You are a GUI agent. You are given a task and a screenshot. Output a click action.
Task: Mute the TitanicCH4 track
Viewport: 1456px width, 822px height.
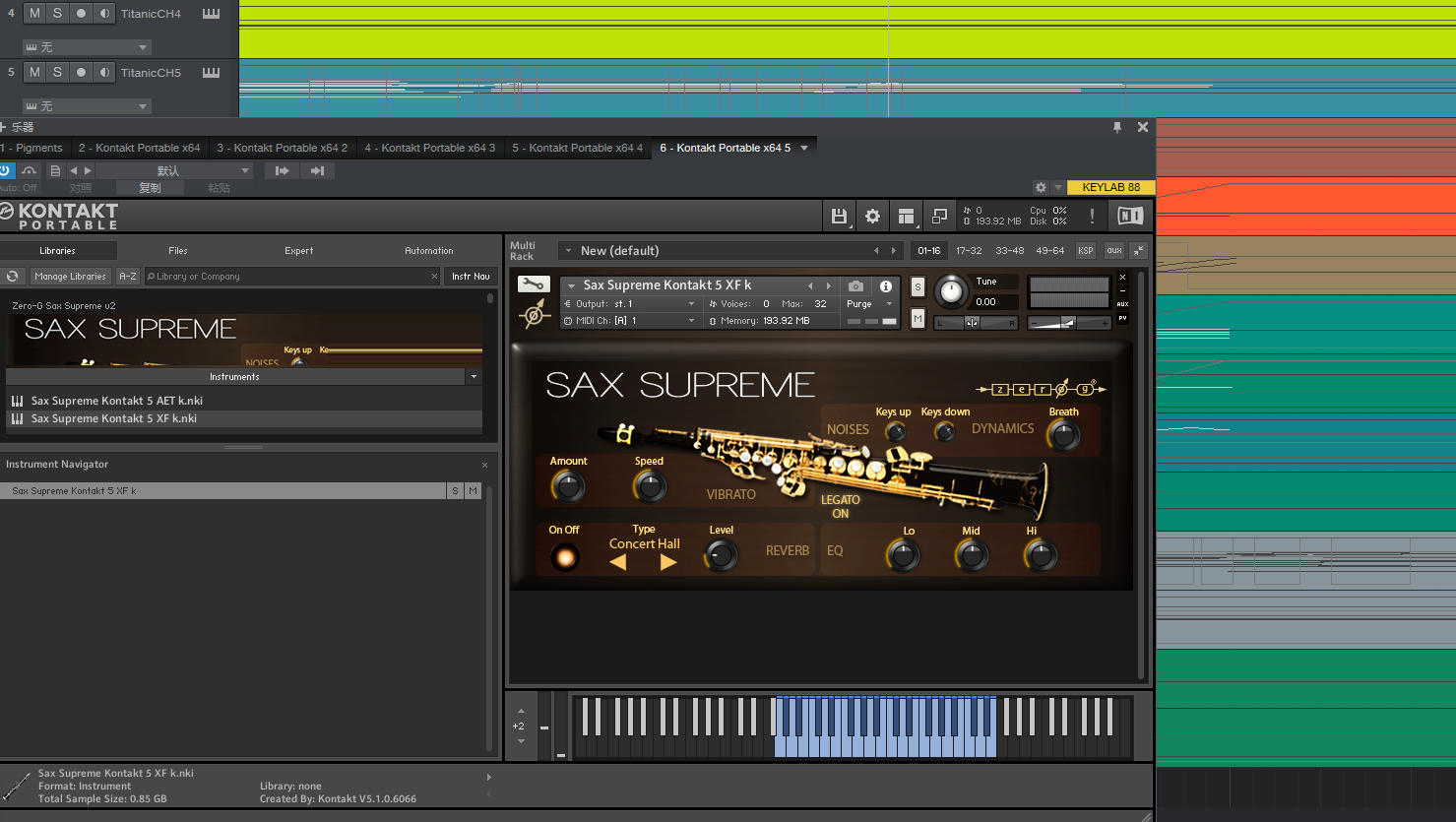(34, 14)
